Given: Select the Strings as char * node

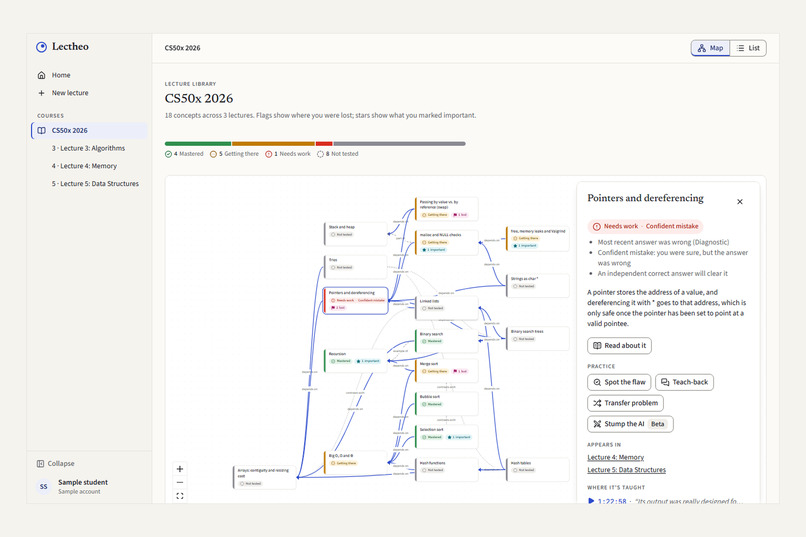Looking at the screenshot, I should pyautogui.click(x=538, y=286).
